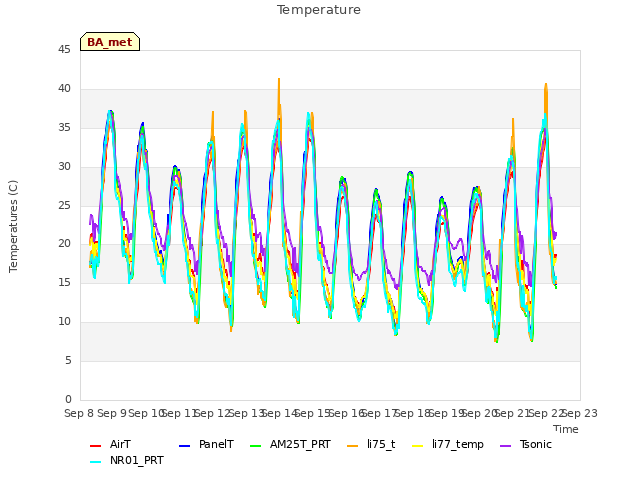Click the 5 y-axis tick label

point(68,360)
